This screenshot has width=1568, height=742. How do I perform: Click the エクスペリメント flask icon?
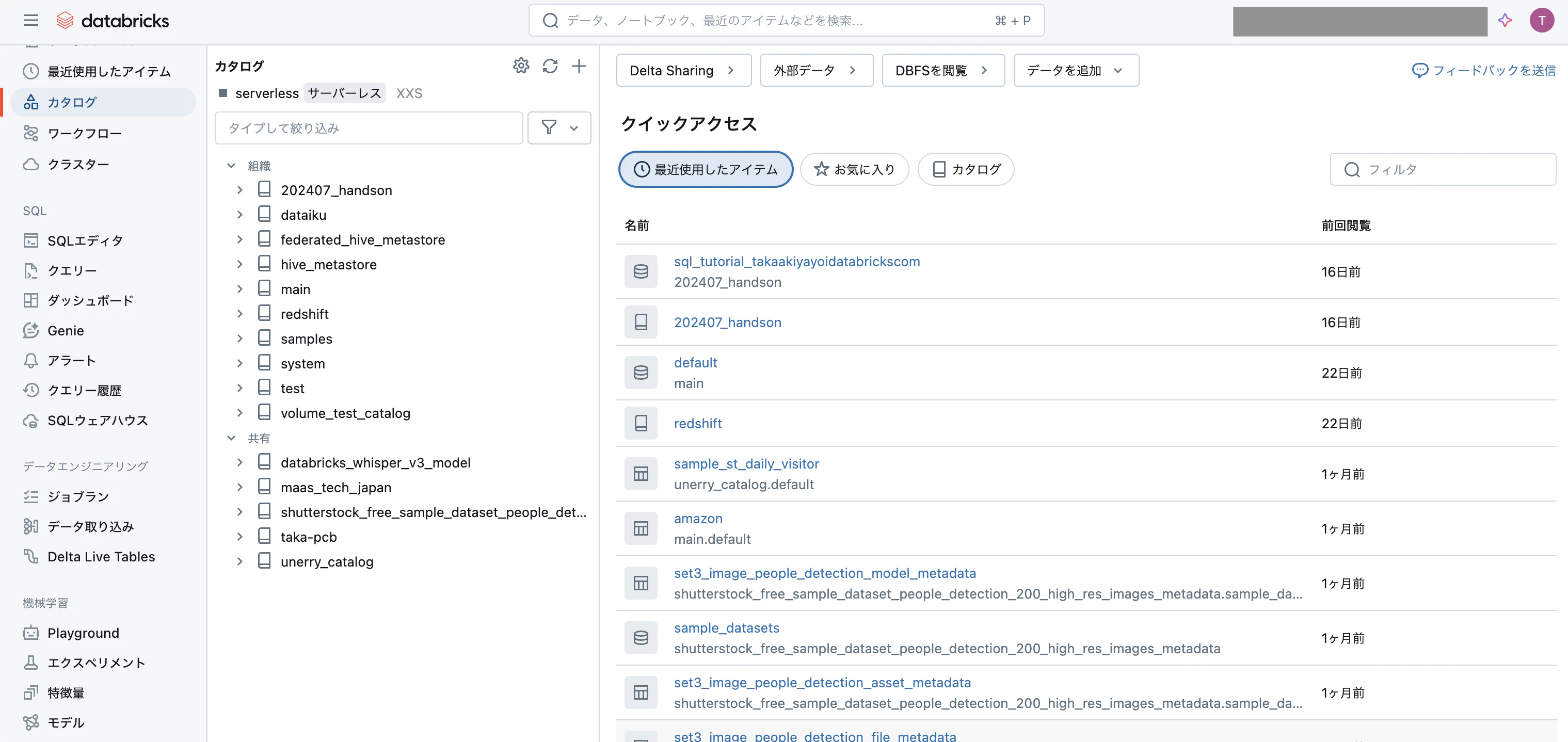[x=30, y=663]
